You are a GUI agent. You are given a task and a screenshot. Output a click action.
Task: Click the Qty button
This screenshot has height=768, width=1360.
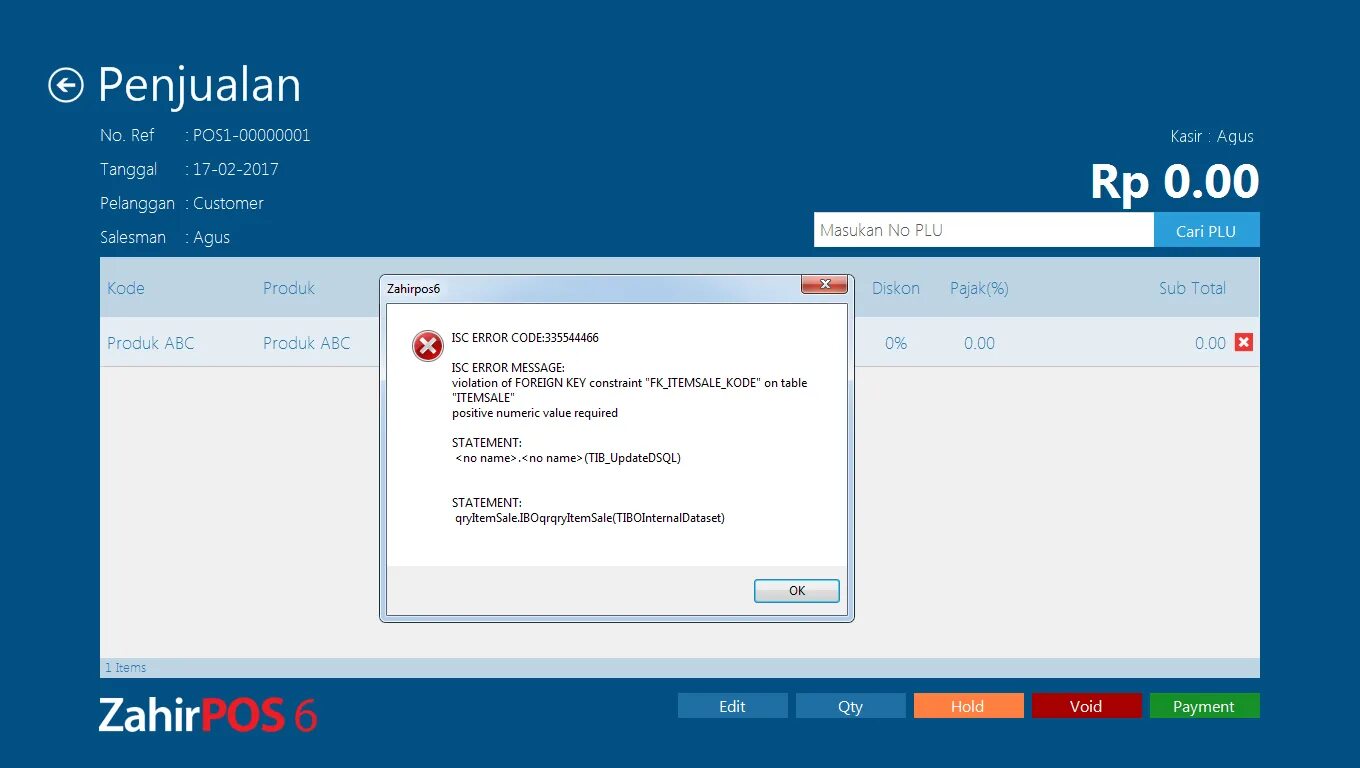pyautogui.click(x=850, y=706)
